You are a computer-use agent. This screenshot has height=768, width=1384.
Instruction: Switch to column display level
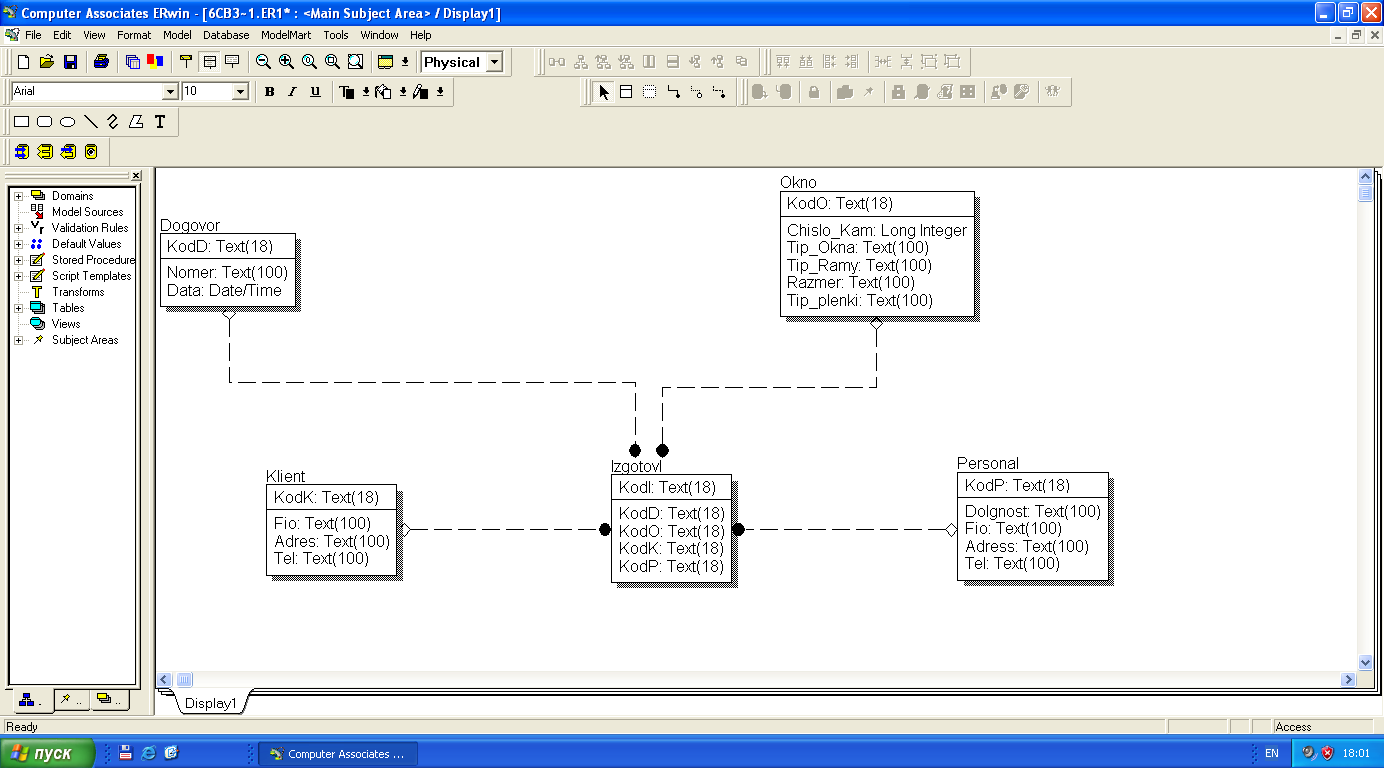coord(209,62)
